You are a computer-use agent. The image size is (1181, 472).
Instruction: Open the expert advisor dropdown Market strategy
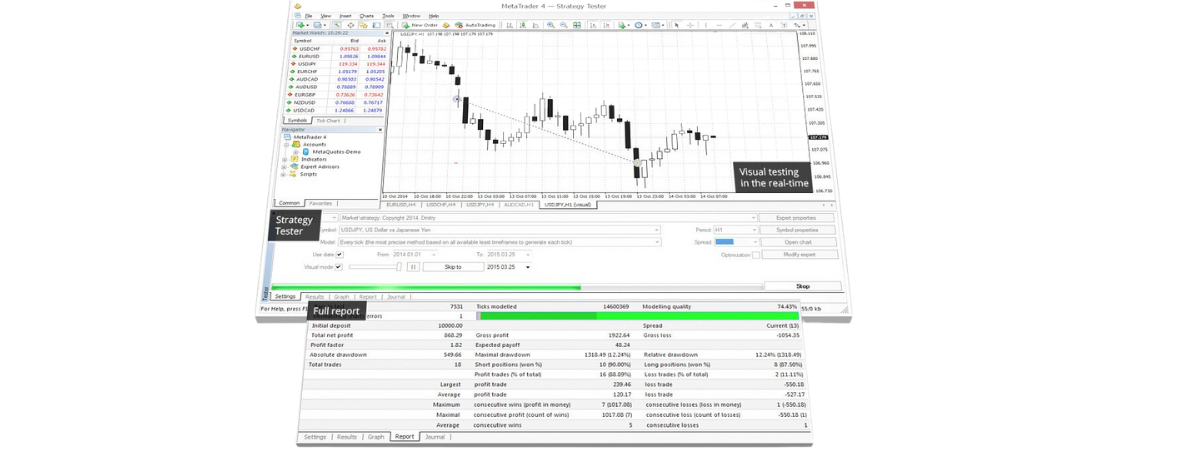[x=548, y=218]
